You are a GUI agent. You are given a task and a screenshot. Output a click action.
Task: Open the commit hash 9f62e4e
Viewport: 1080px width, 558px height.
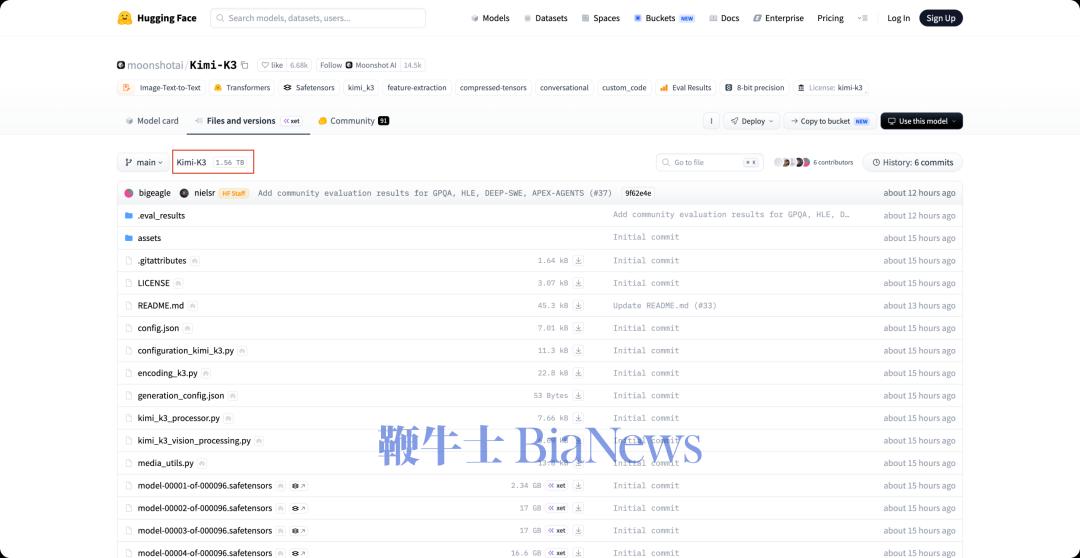tap(638, 193)
